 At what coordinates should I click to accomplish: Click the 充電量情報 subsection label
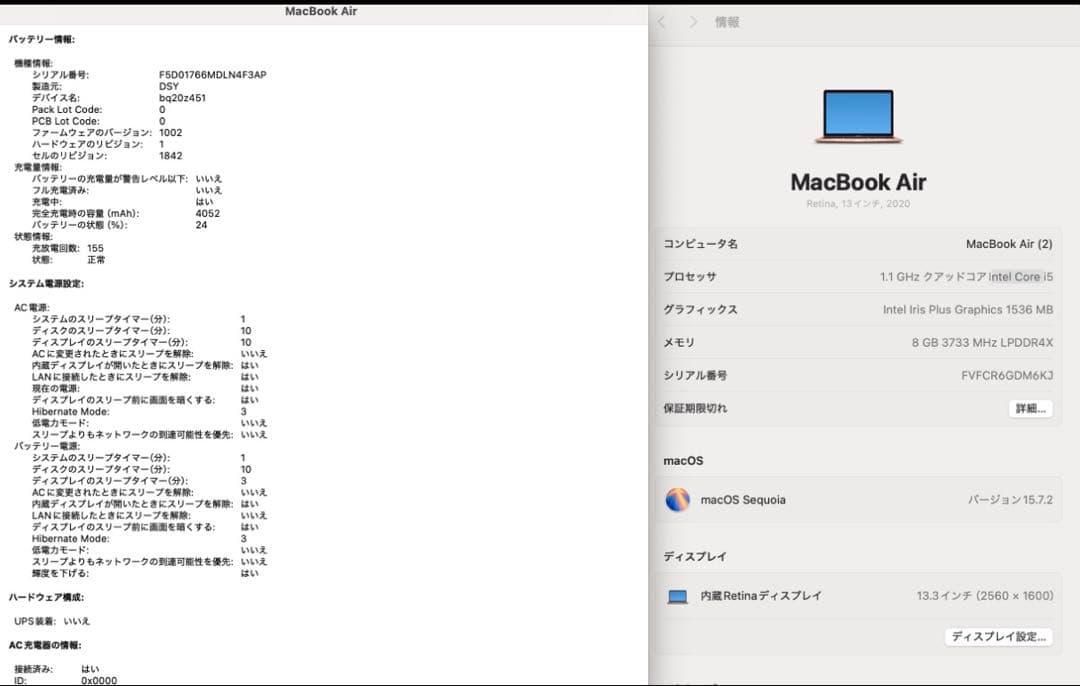(38, 167)
